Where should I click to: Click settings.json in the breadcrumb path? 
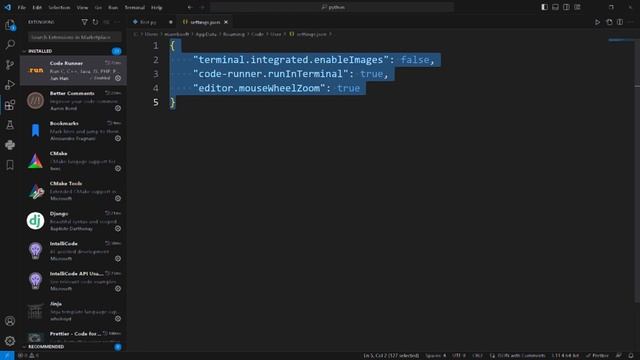tap(311, 34)
